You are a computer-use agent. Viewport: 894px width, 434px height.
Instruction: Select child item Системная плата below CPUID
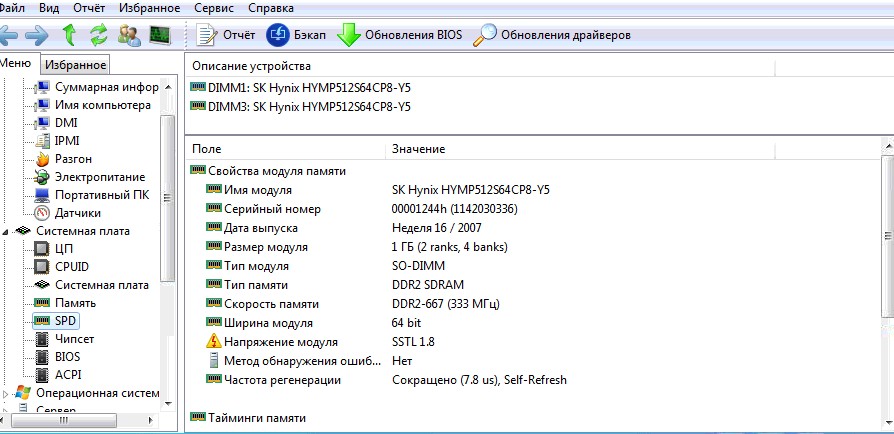[x=91, y=285]
